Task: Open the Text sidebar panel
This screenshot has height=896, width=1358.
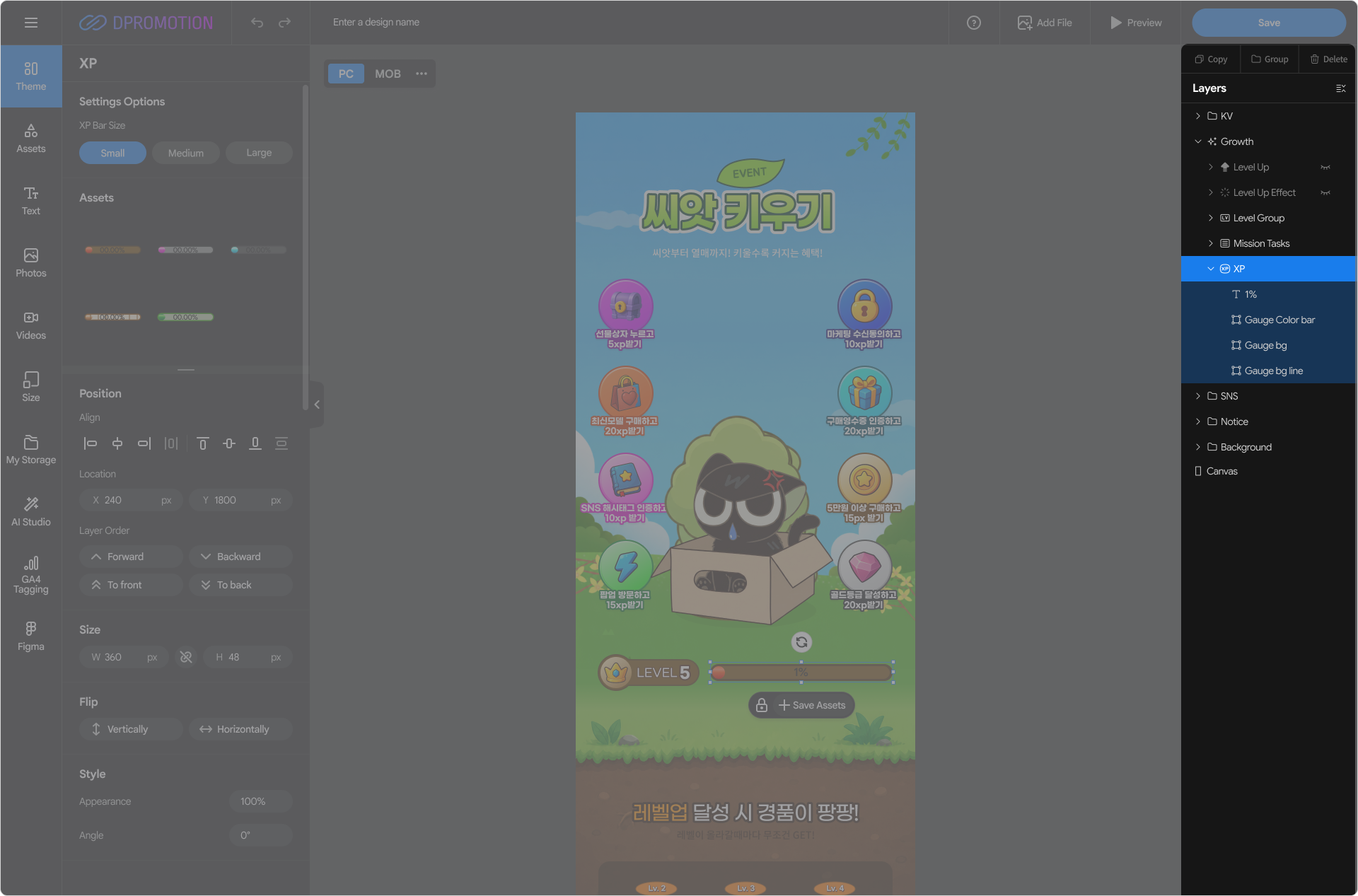Action: (x=31, y=201)
